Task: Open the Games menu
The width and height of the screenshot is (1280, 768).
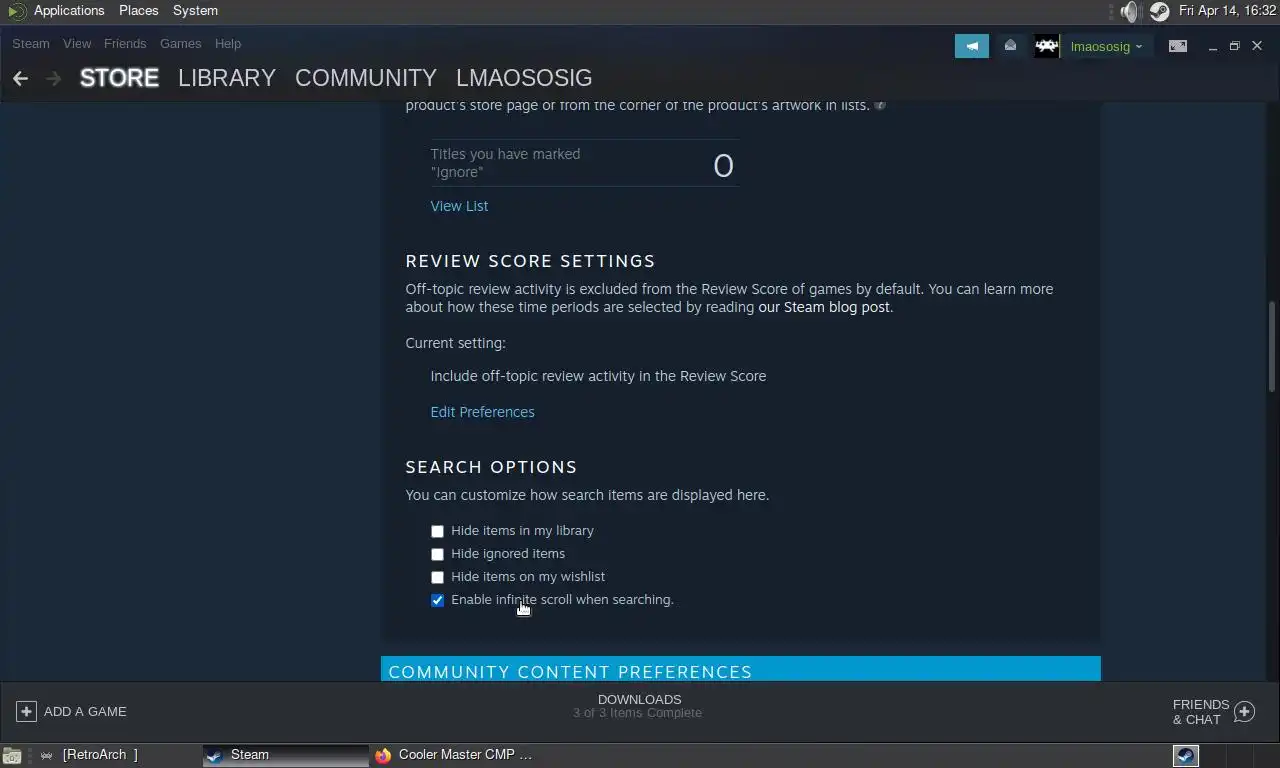Action: click(x=180, y=44)
